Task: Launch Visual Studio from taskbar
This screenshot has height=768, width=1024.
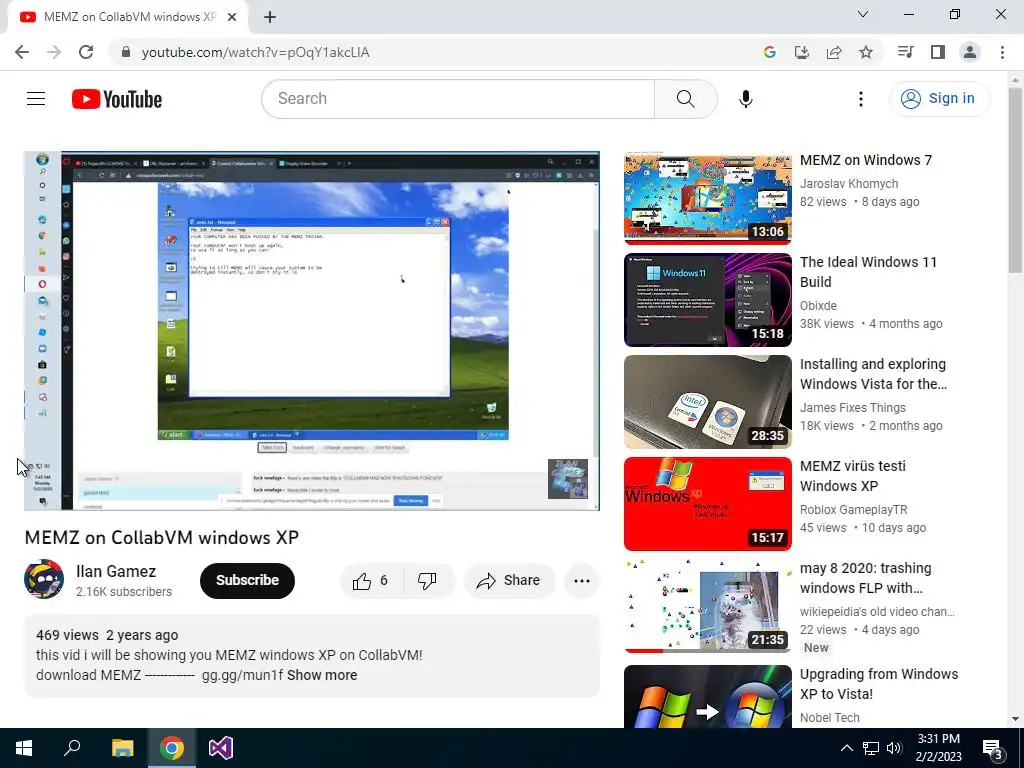Action: [221, 748]
